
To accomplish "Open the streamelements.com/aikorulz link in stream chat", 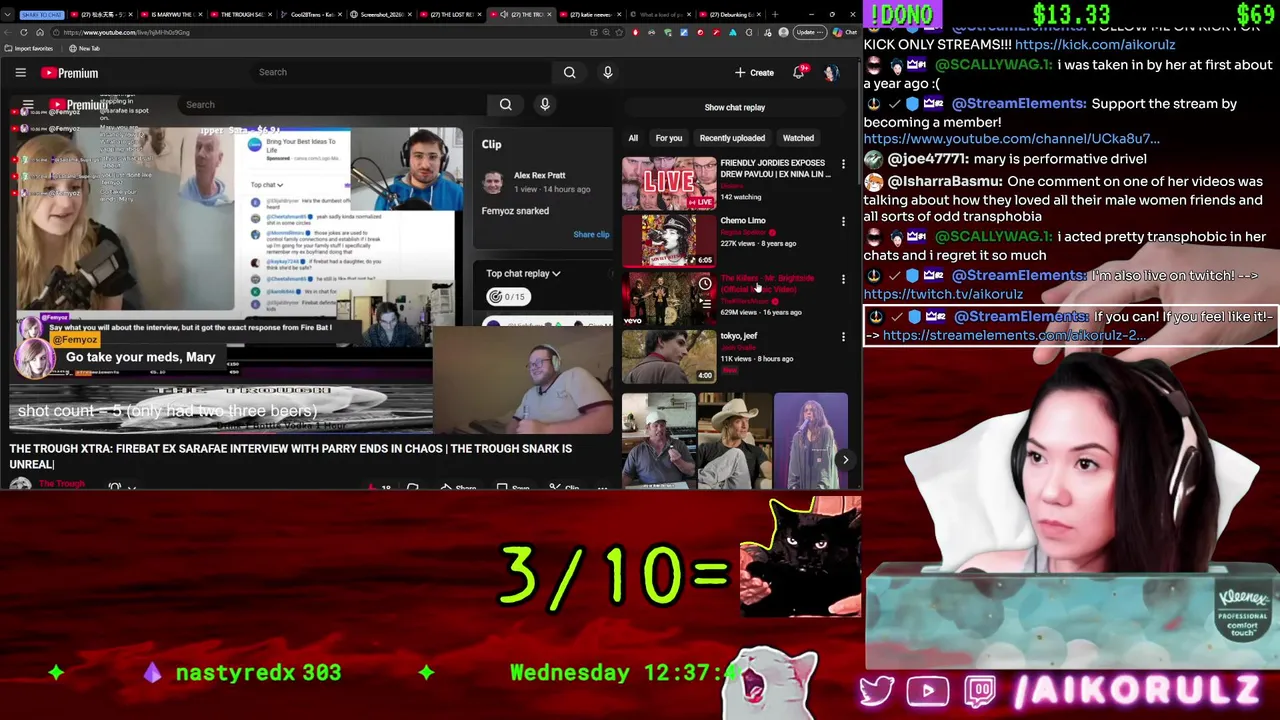I will coord(1014,335).
